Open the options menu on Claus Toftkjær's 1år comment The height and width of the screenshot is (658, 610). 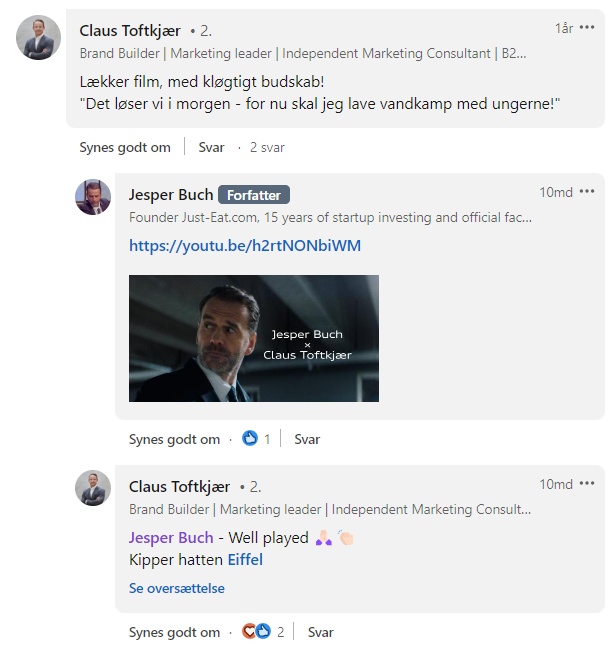tap(587, 28)
